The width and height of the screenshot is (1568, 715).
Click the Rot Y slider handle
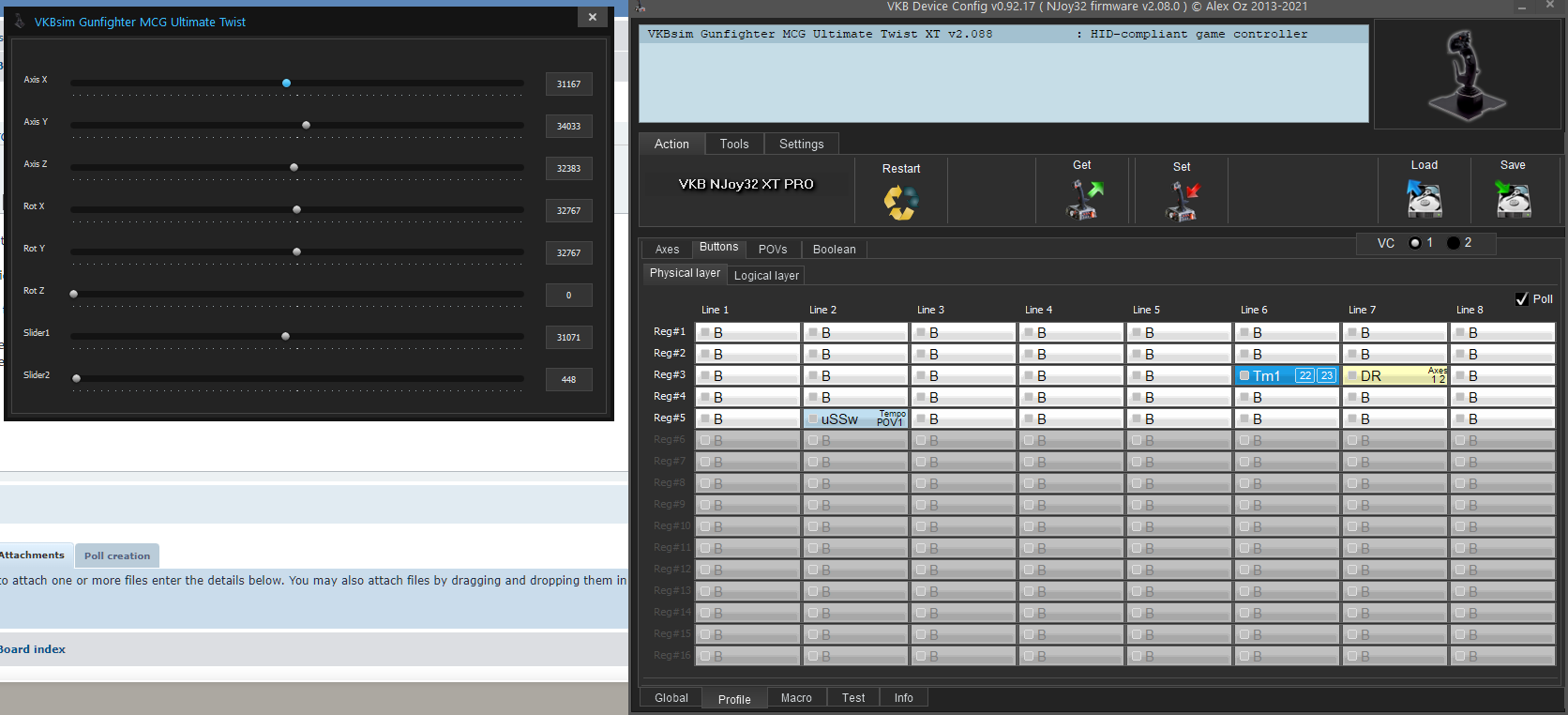tap(296, 251)
